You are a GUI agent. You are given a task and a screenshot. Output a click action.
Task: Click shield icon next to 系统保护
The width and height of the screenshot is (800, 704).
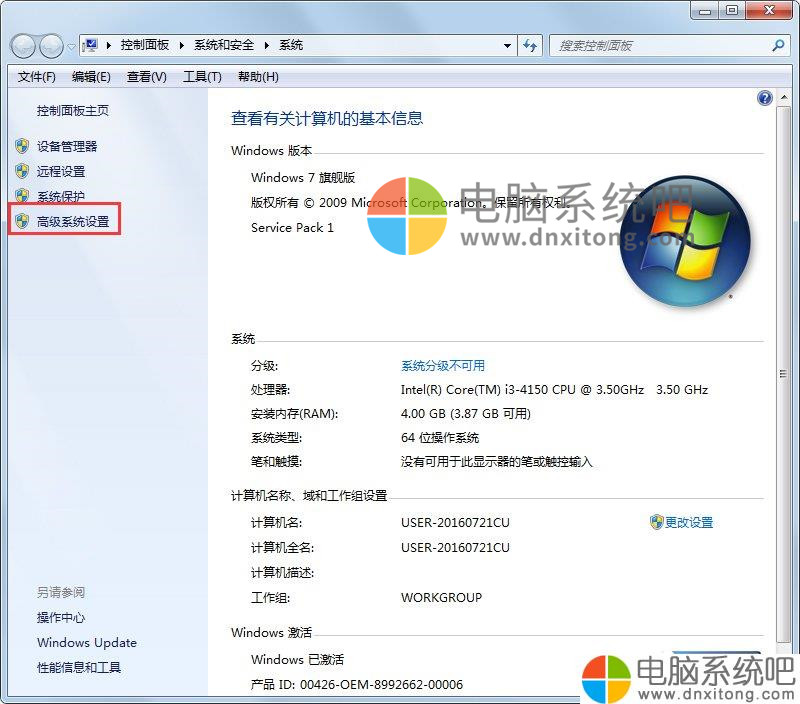pyautogui.click(x=22, y=195)
